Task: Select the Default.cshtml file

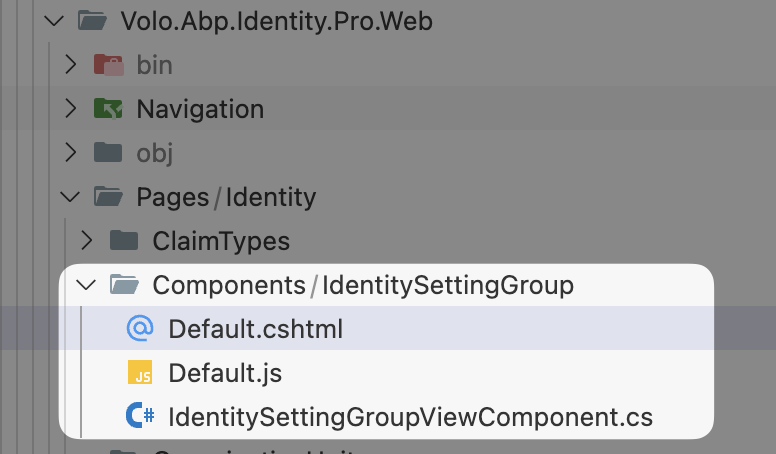Action: tap(255, 329)
